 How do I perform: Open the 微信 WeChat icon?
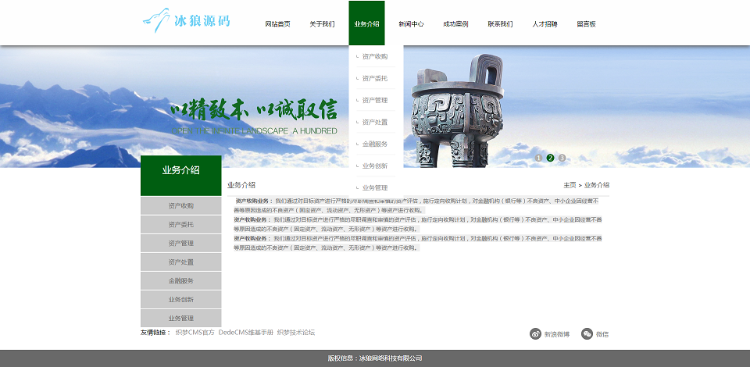[587, 334]
